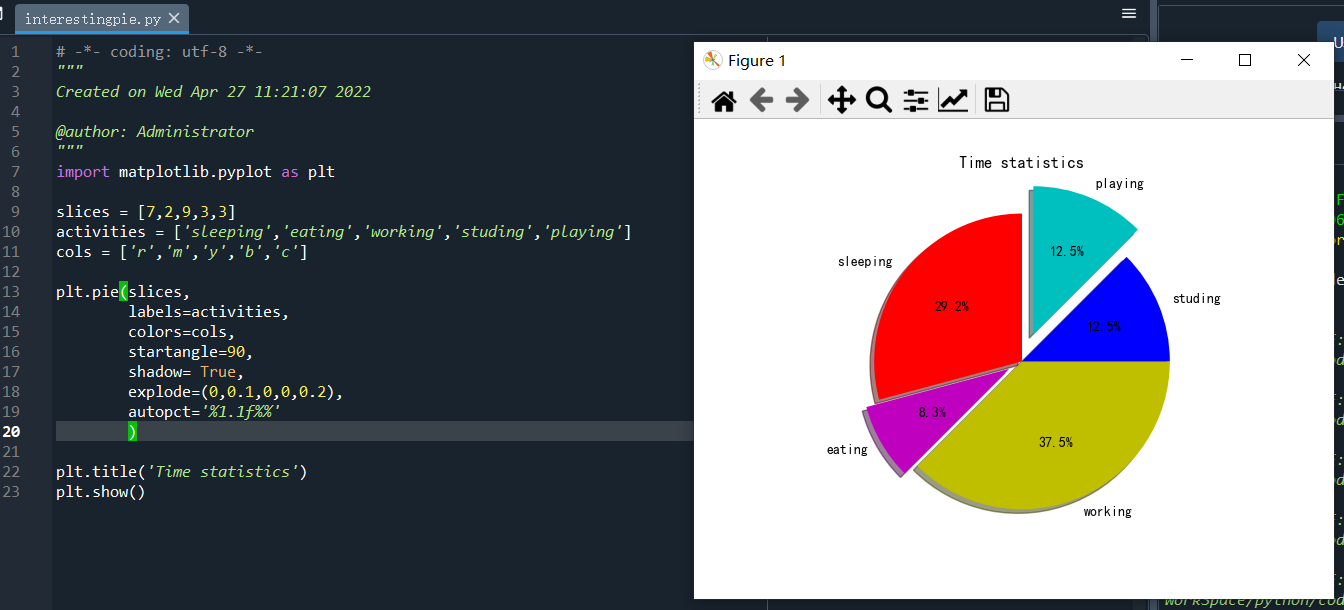Save the figure with floppy disk icon

[996, 100]
